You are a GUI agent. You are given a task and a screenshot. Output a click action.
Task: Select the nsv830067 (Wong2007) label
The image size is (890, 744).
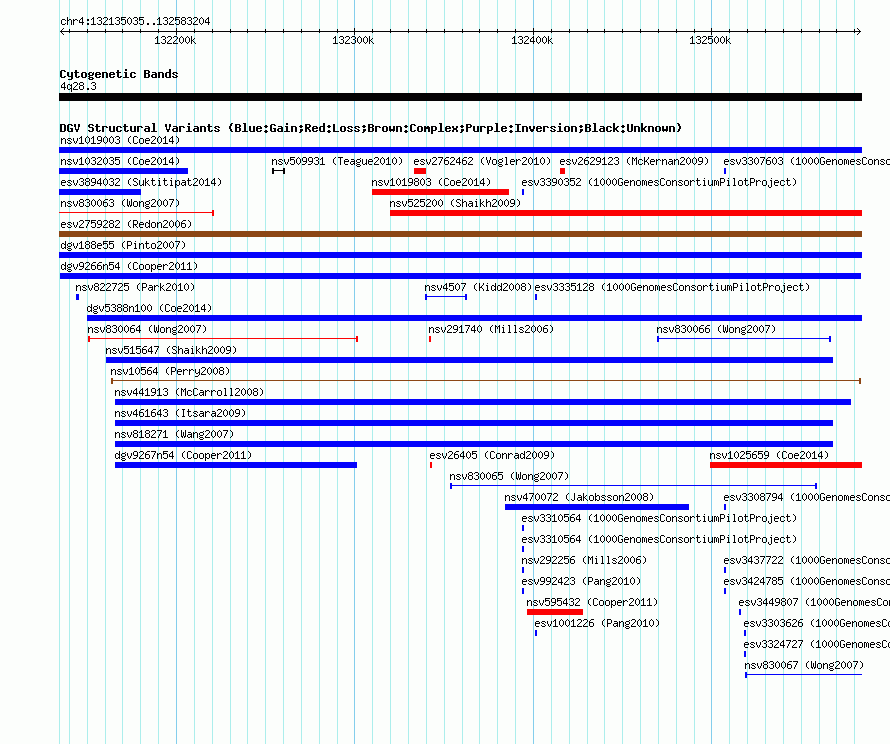coord(804,665)
